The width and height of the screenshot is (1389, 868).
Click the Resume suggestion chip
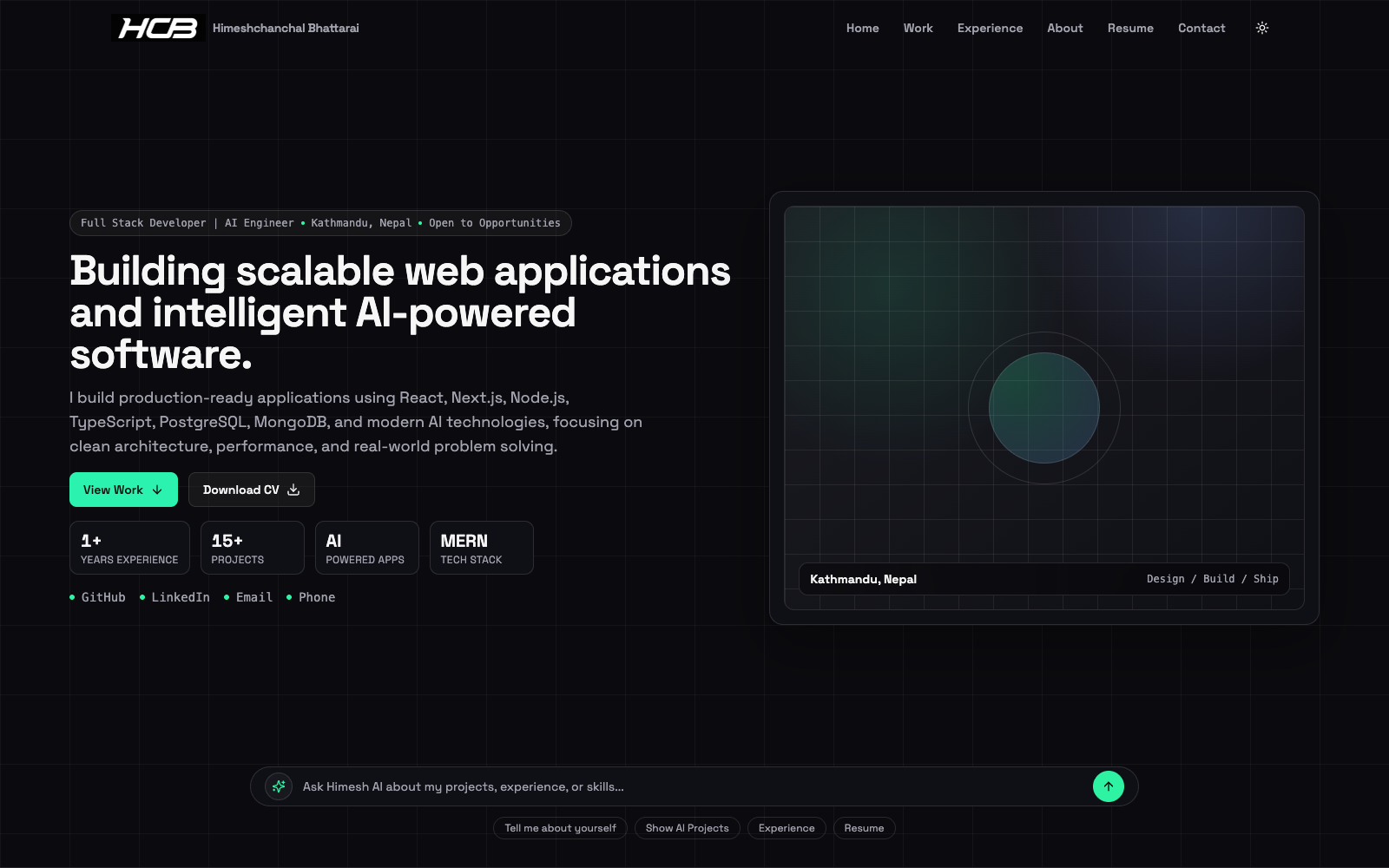[x=865, y=828]
